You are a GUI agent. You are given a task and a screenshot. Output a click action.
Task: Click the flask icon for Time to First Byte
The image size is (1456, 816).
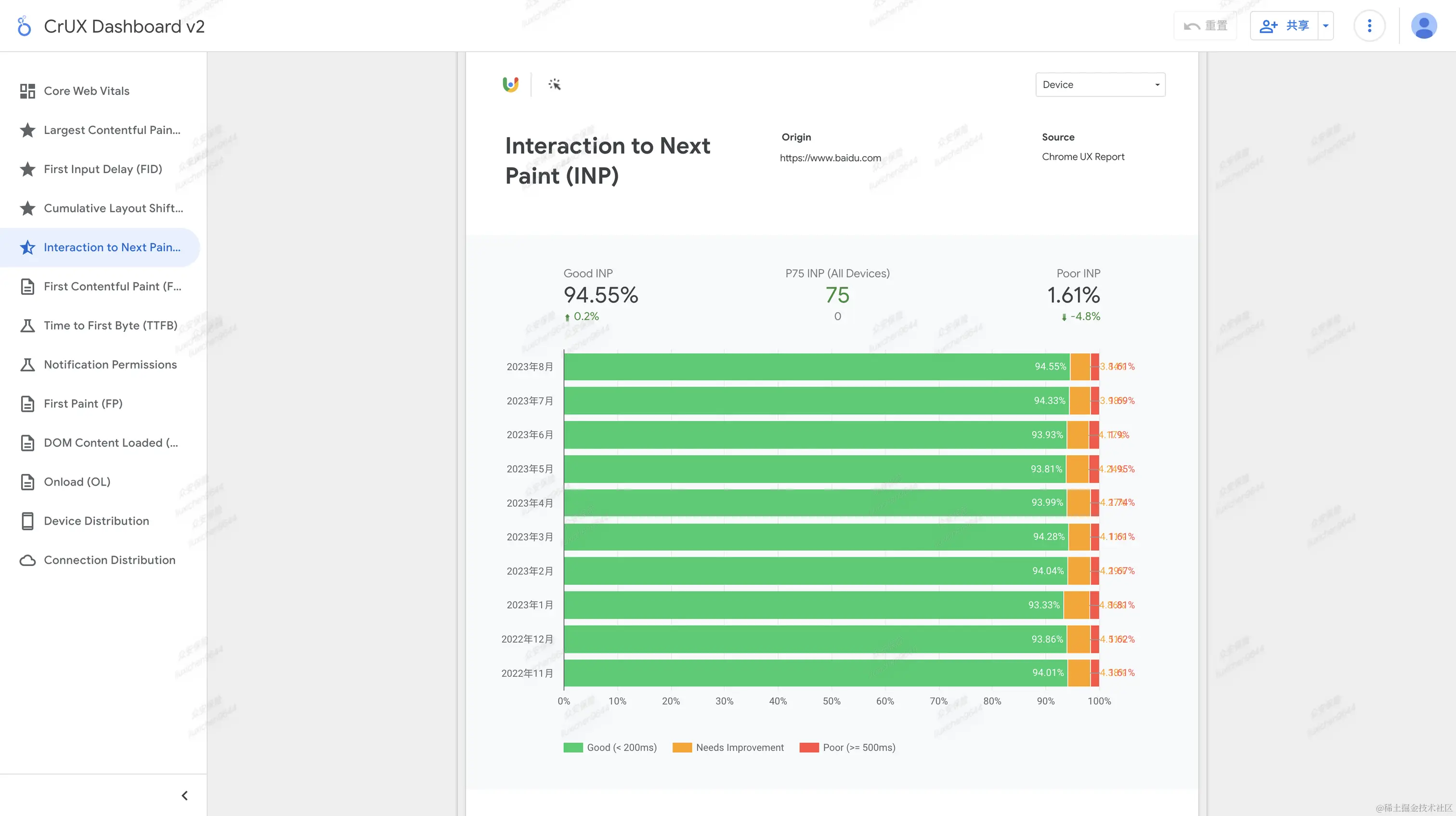coord(27,326)
